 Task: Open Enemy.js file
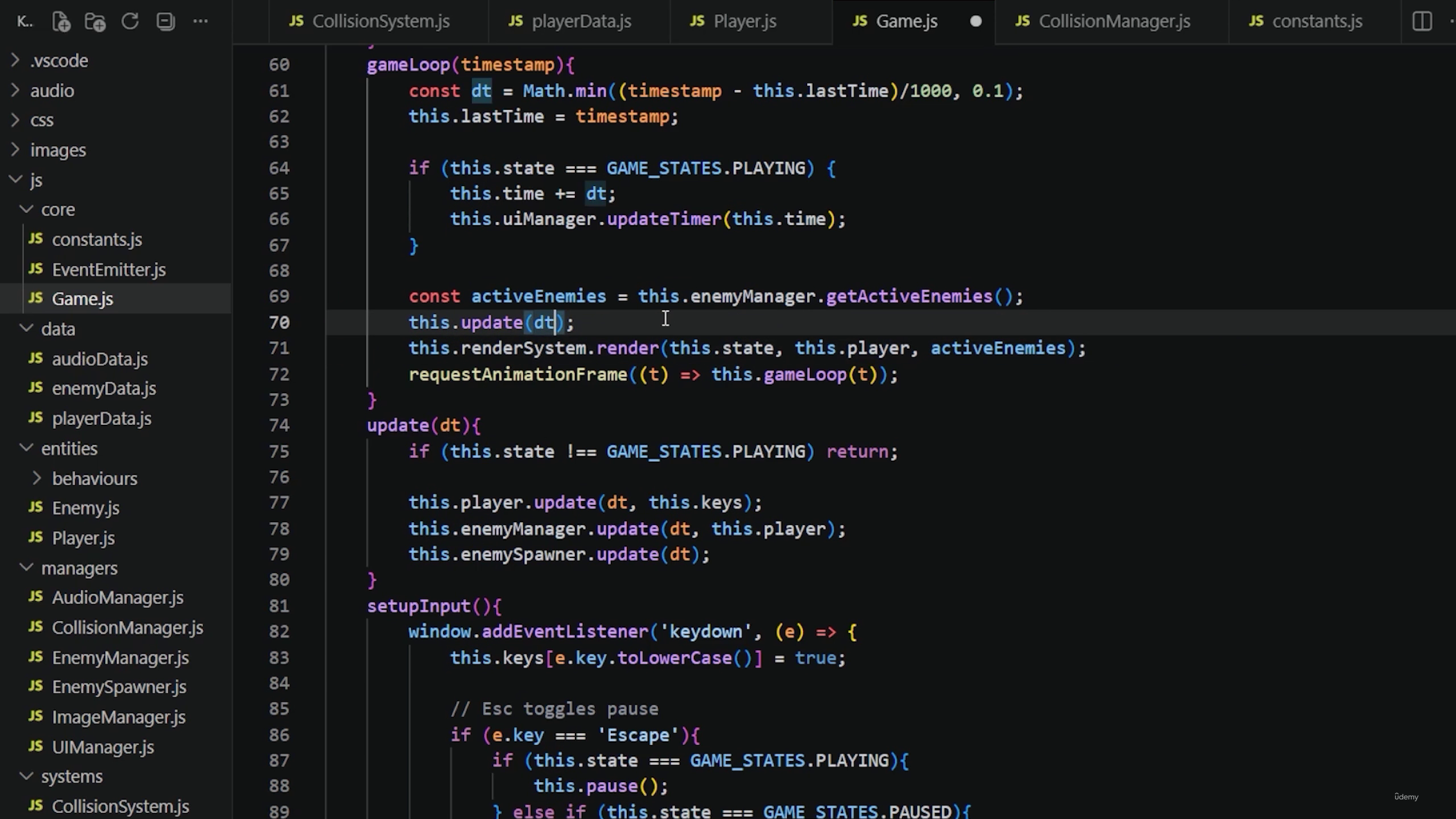pos(115,508)
